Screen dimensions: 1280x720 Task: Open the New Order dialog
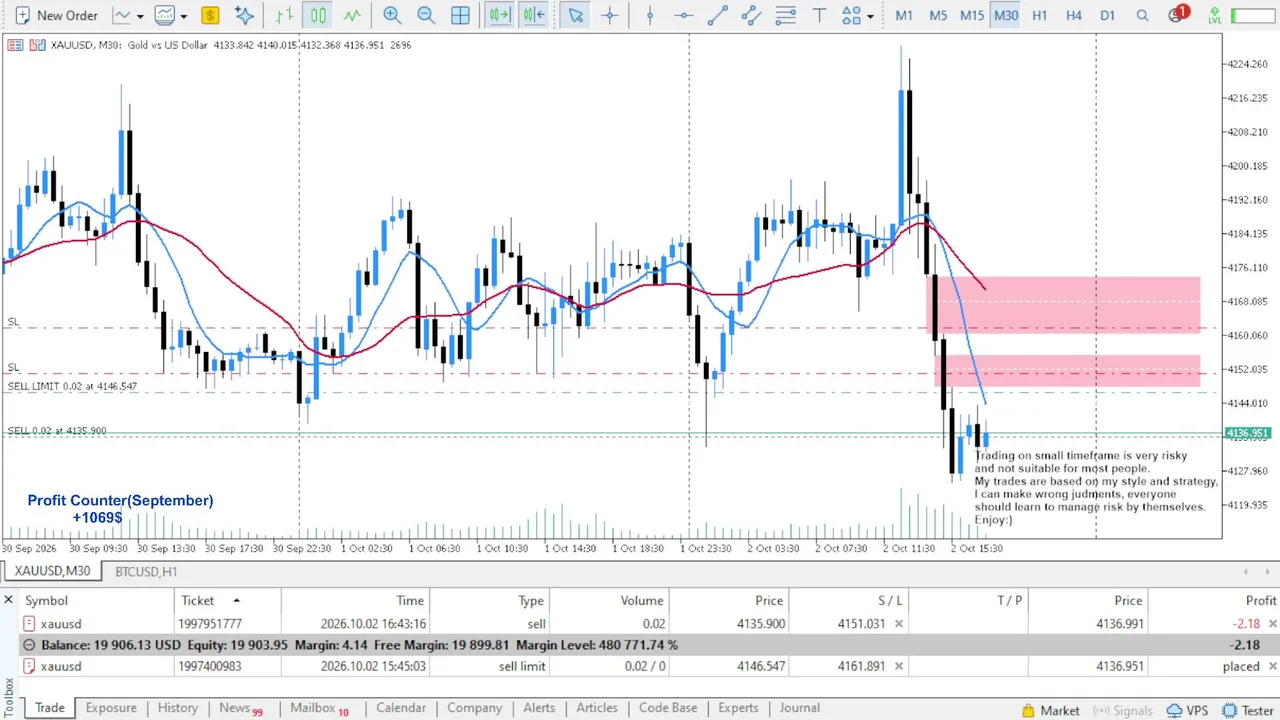(x=55, y=15)
